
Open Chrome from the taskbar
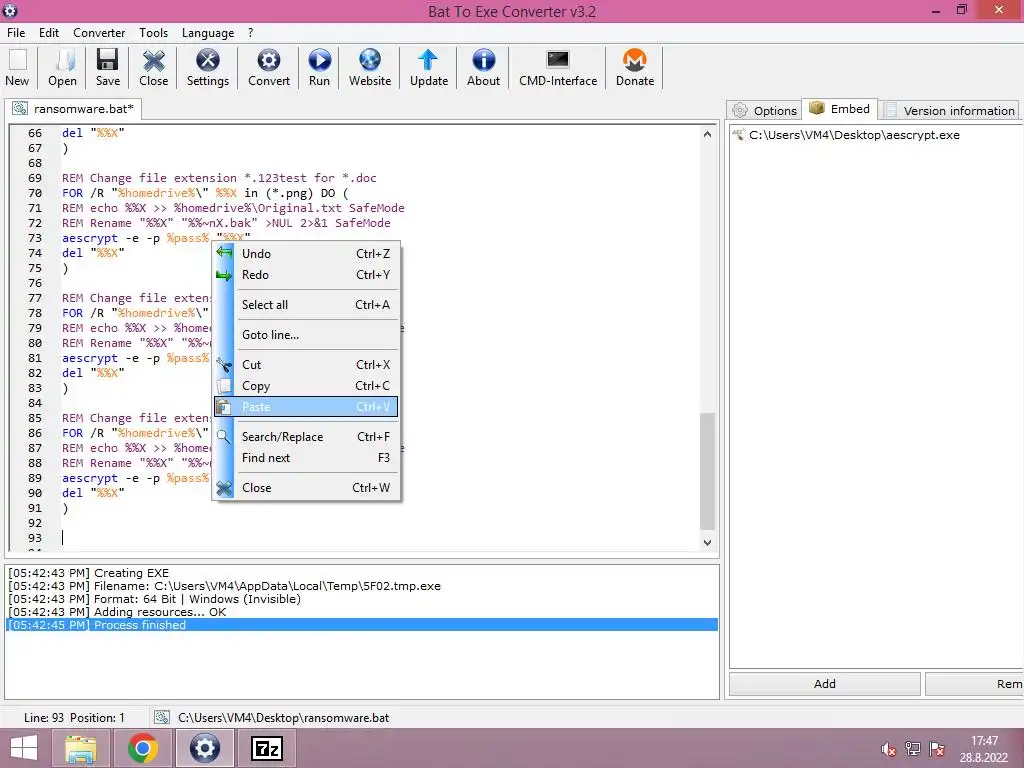click(x=143, y=748)
